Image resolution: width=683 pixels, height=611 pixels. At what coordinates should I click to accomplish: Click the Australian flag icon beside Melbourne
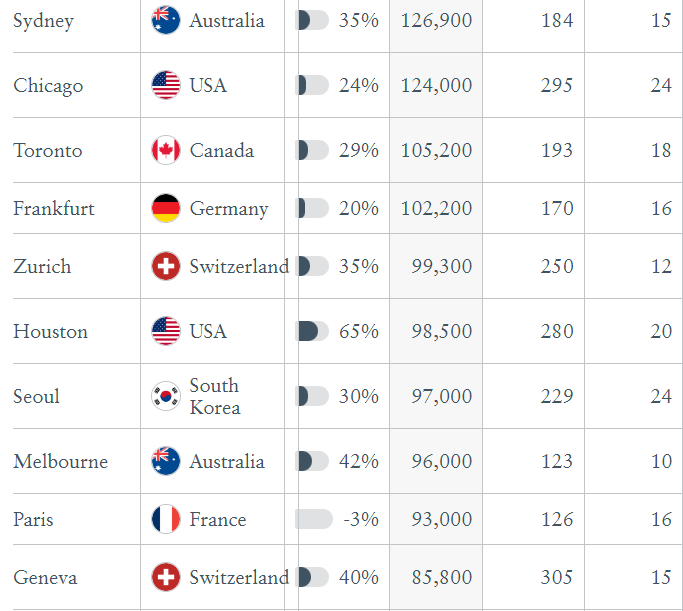[166, 461]
